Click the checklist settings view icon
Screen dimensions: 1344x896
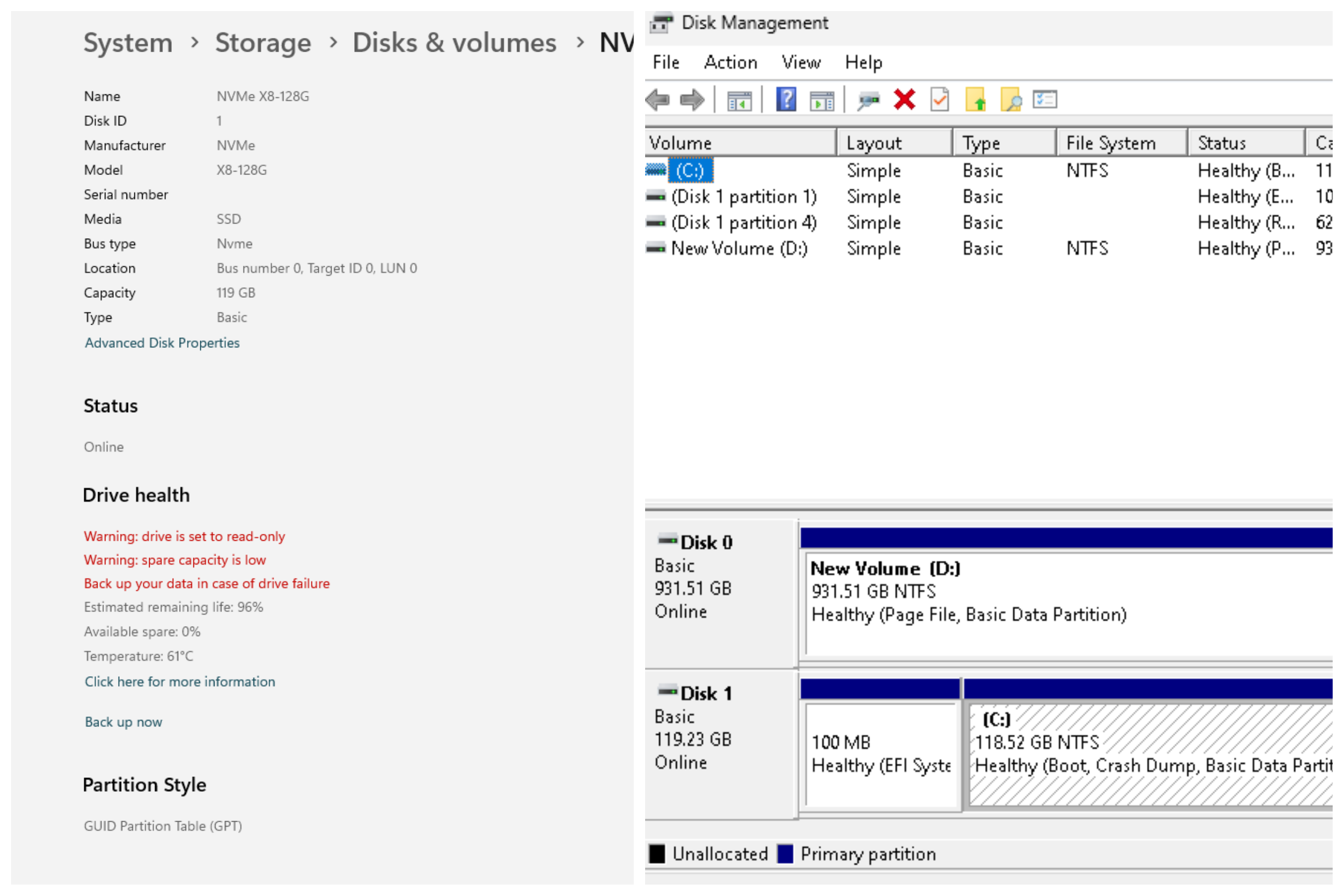pos(1045,100)
